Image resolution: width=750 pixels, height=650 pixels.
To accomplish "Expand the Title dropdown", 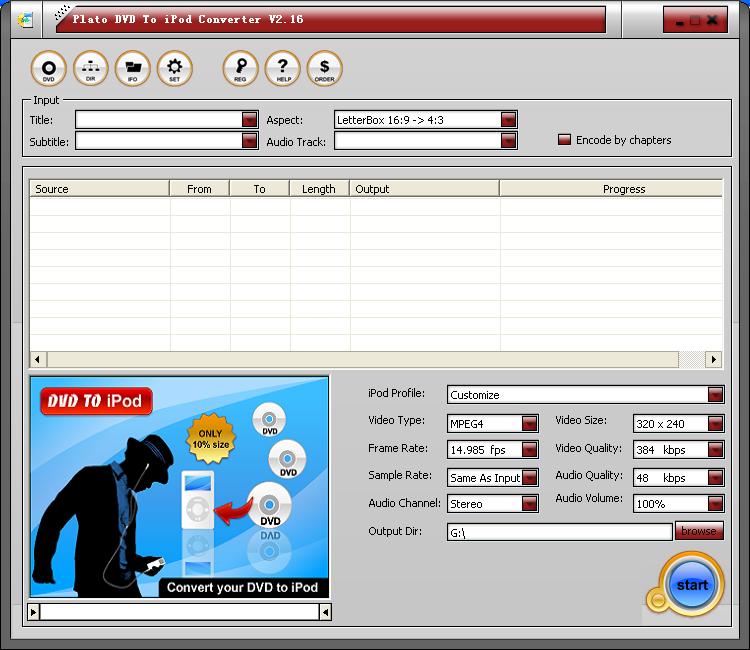I will [250, 119].
